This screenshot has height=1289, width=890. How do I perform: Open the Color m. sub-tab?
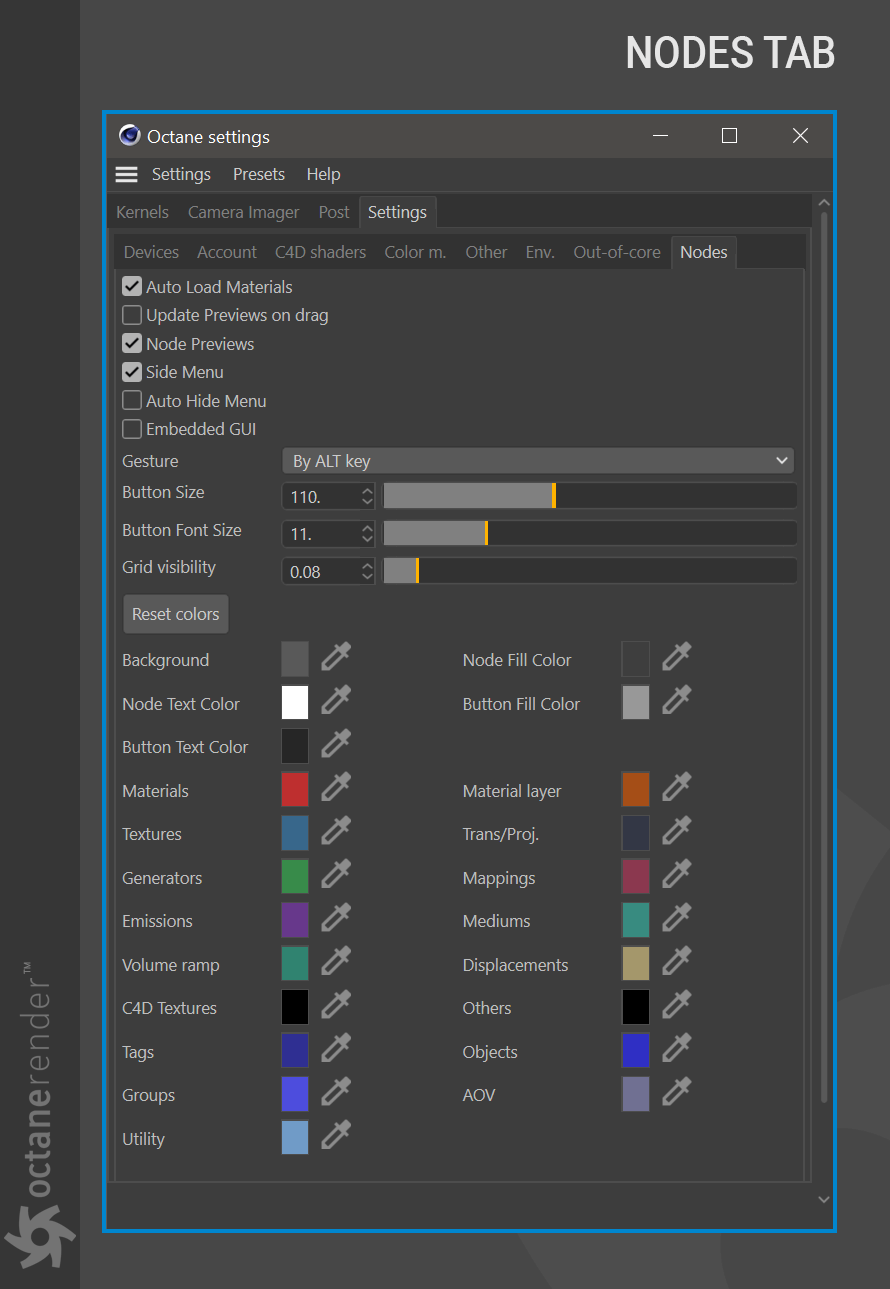point(415,252)
